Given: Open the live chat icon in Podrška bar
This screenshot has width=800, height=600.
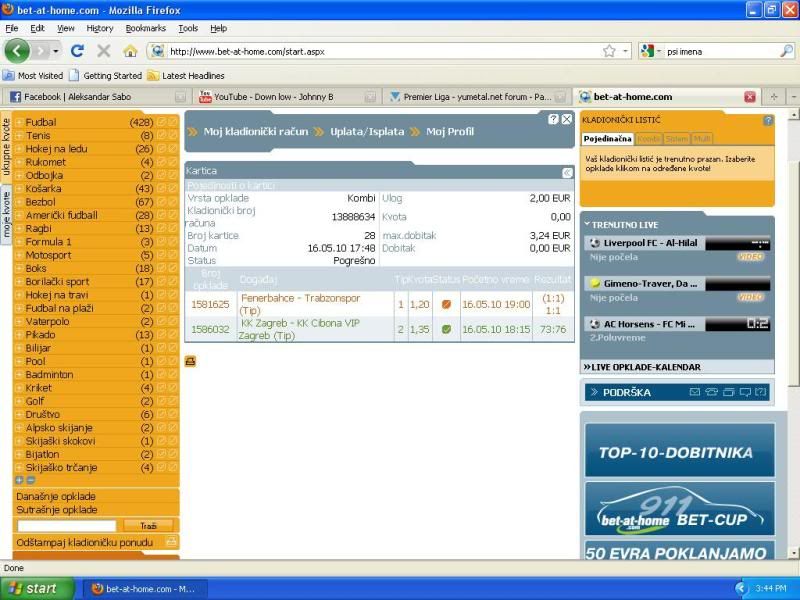Looking at the screenshot, I should (x=746, y=393).
